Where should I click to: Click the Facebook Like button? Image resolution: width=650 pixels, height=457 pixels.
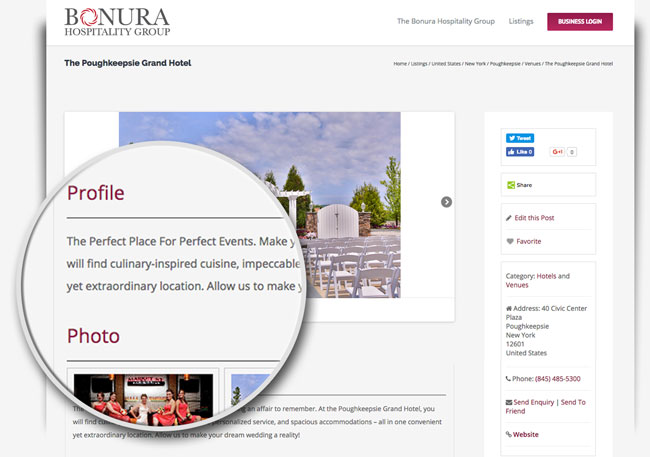click(x=520, y=152)
